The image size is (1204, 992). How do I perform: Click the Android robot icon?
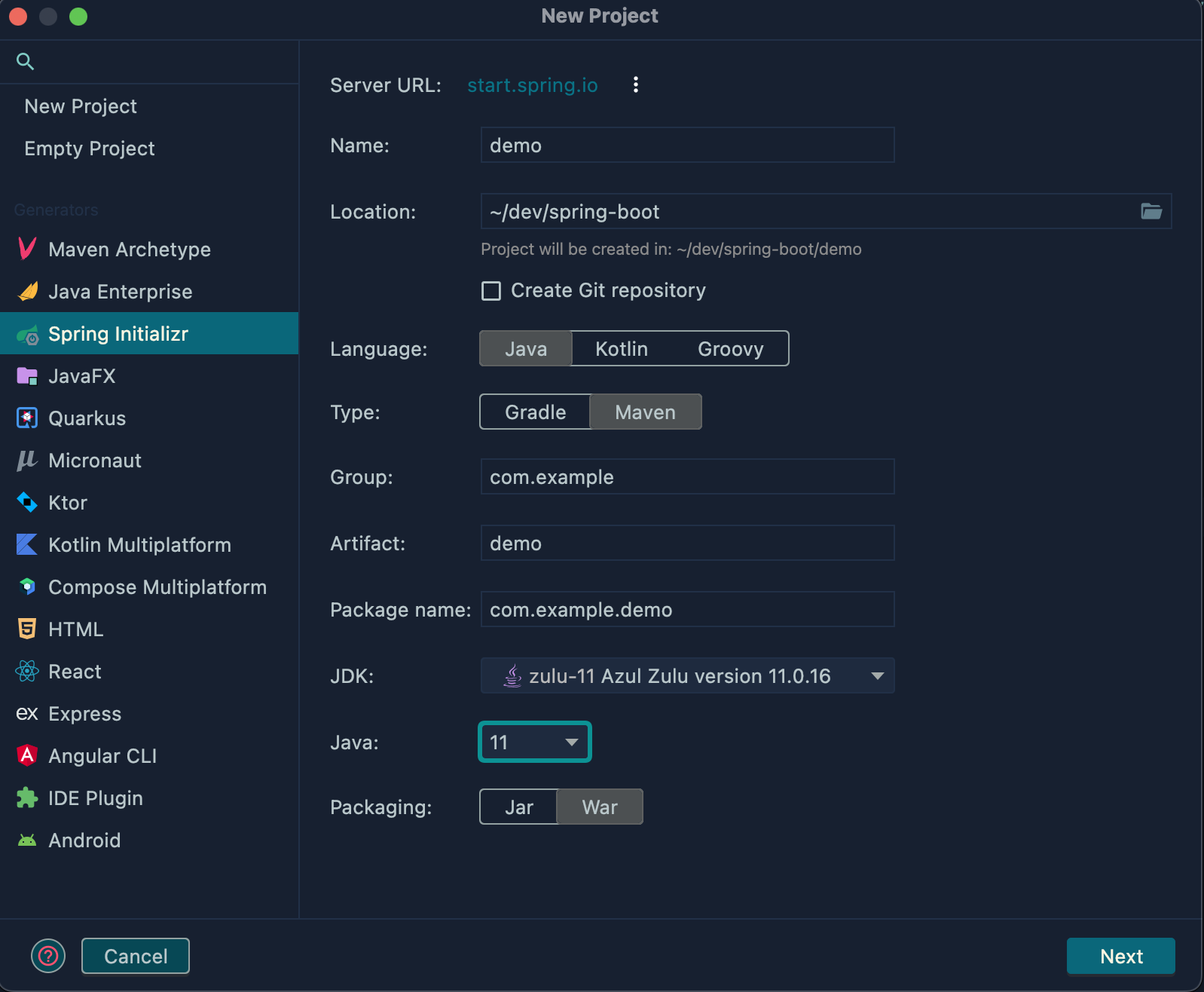point(27,840)
